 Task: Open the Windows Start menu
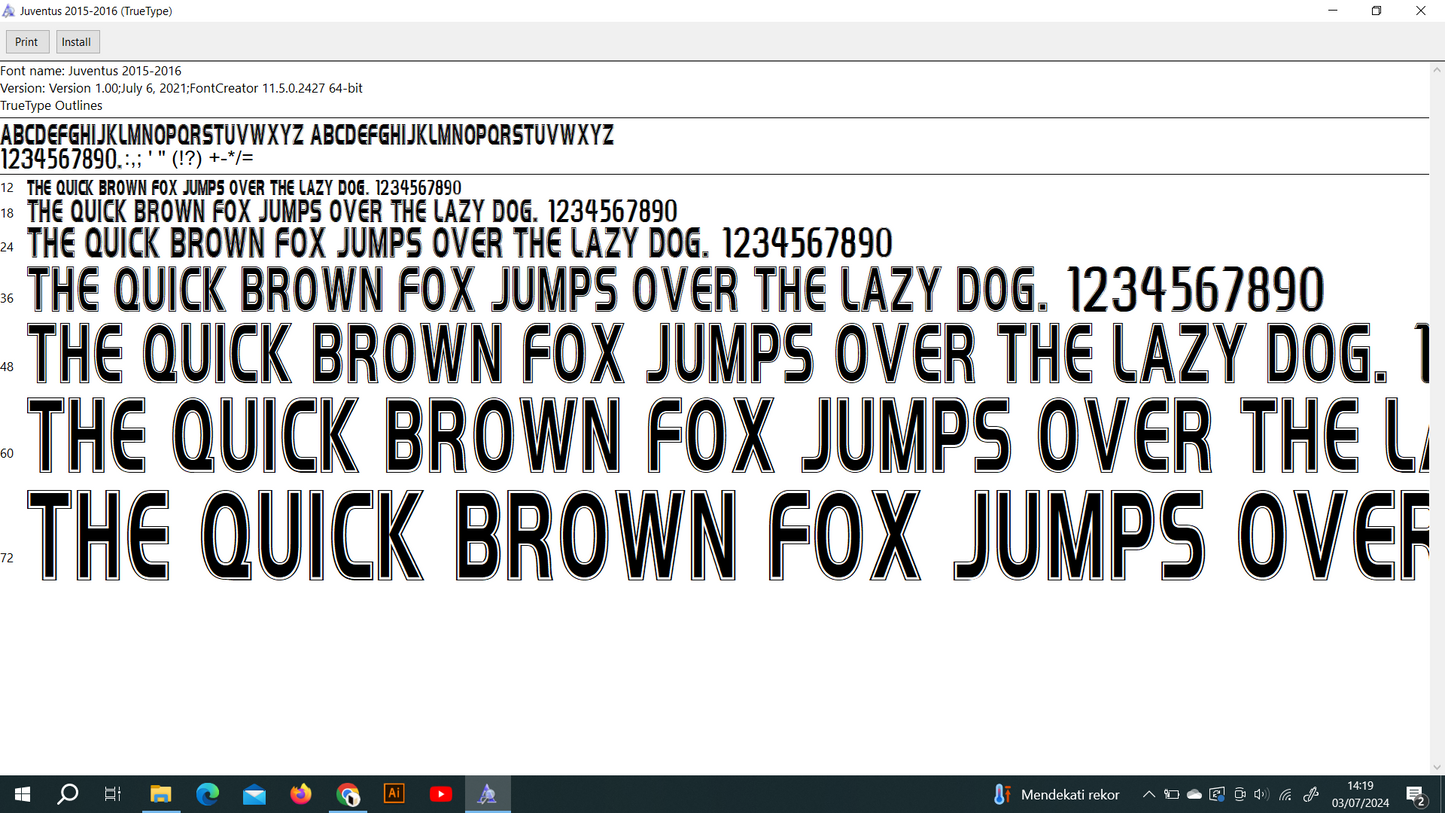click(21, 794)
